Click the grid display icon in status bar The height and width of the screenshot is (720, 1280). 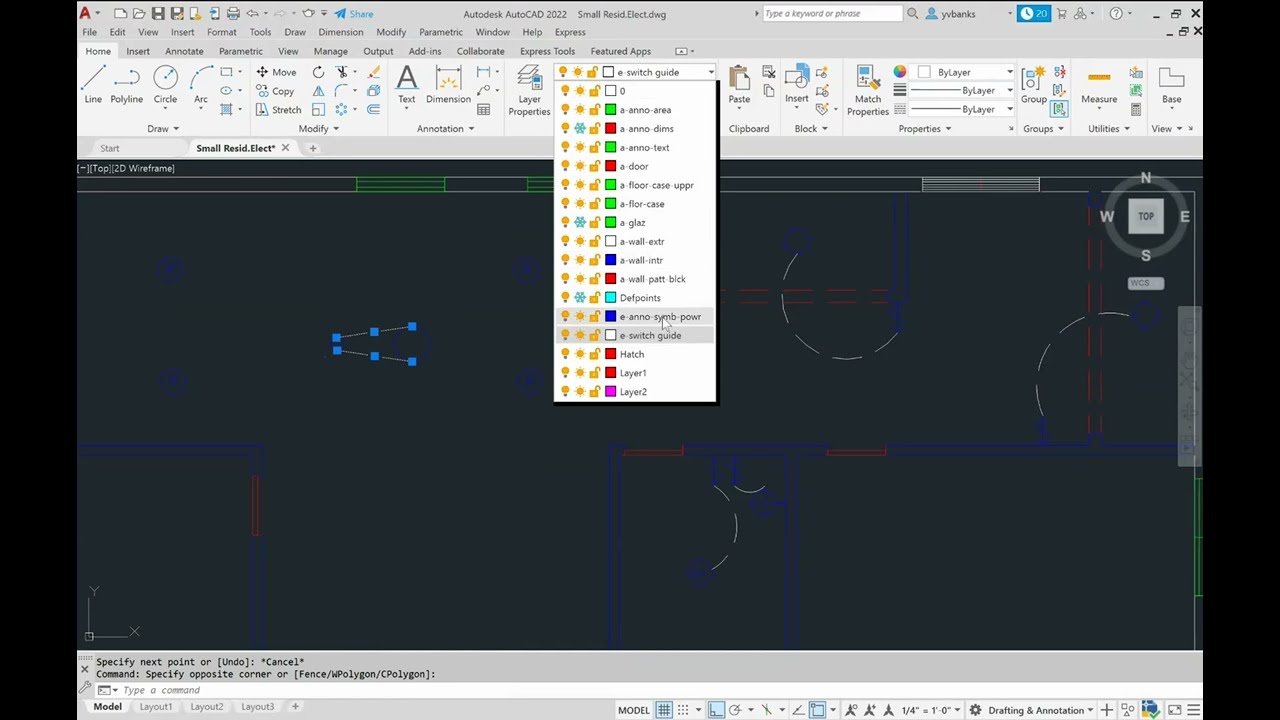pyautogui.click(x=663, y=710)
